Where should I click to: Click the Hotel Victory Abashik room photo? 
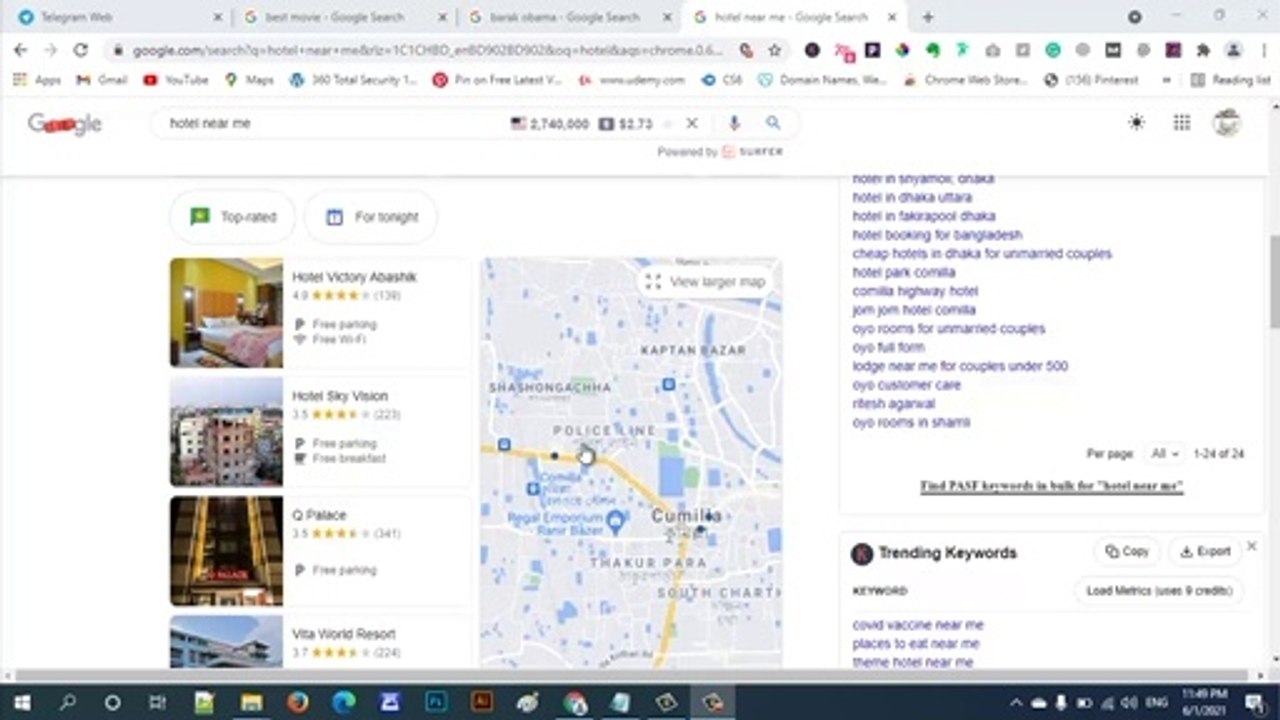click(x=226, y=313)
